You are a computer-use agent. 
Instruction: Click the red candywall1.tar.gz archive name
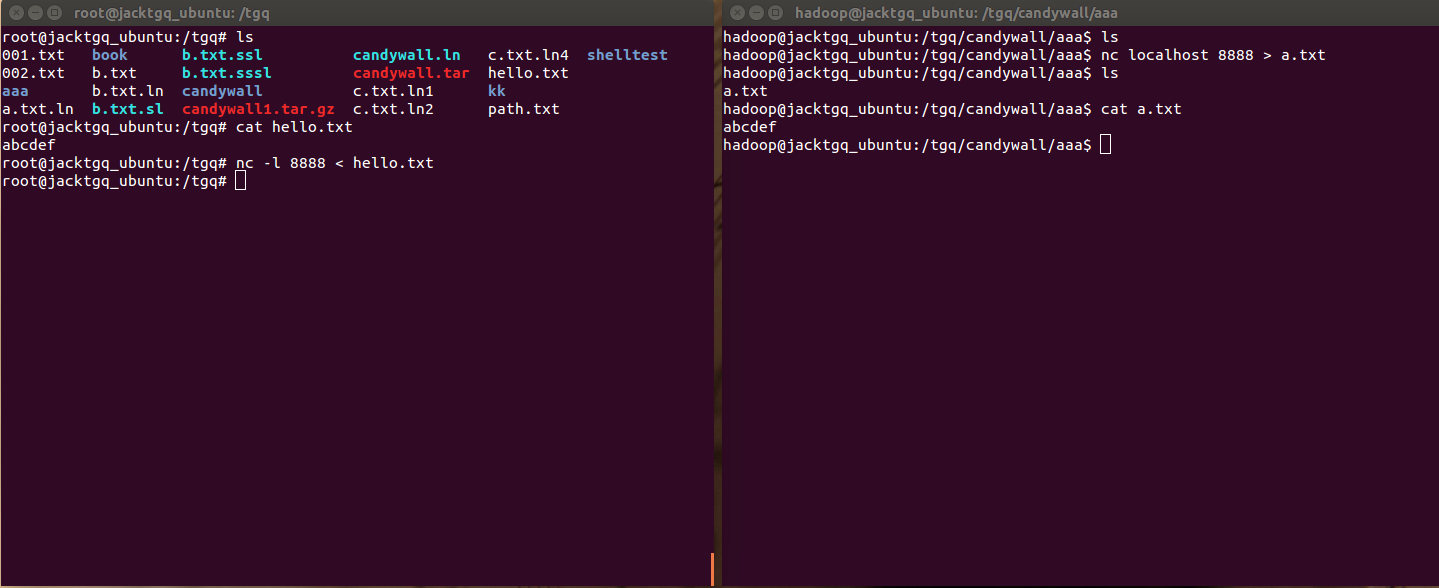pyautogui.click(x=258, y=109)
